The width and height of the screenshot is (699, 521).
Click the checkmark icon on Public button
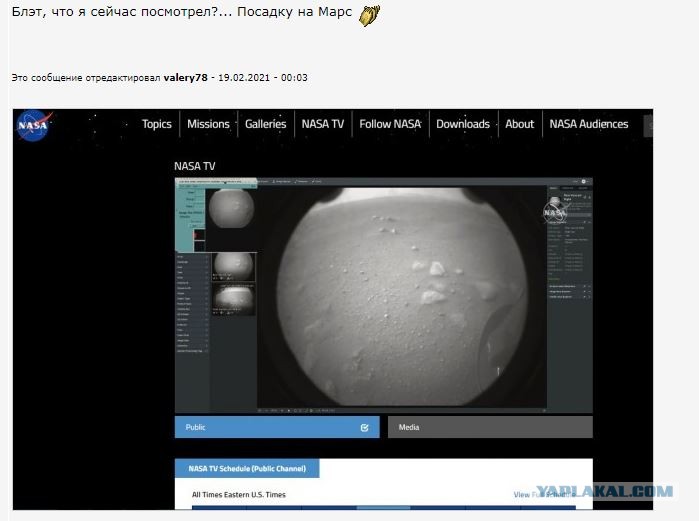click(364, 427)
